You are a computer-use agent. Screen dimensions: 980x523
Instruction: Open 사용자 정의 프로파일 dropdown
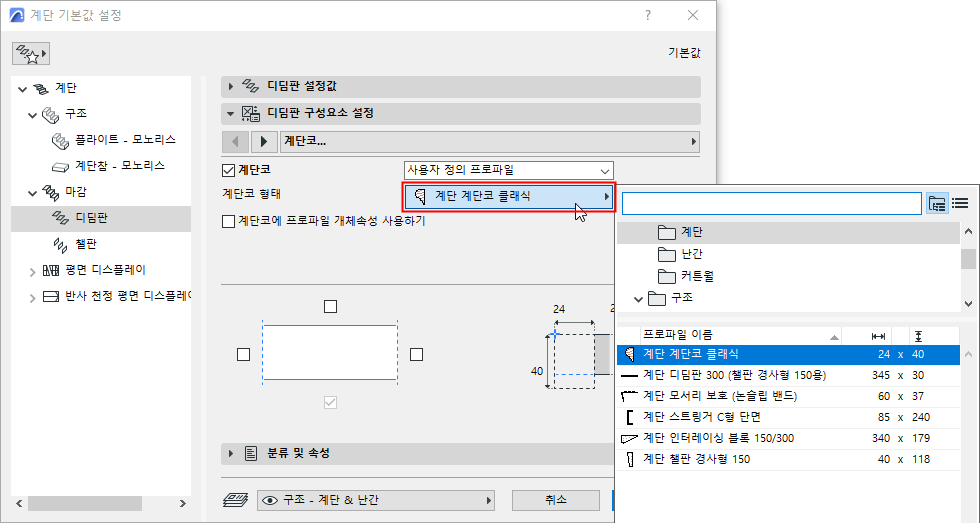pos(509,170)
